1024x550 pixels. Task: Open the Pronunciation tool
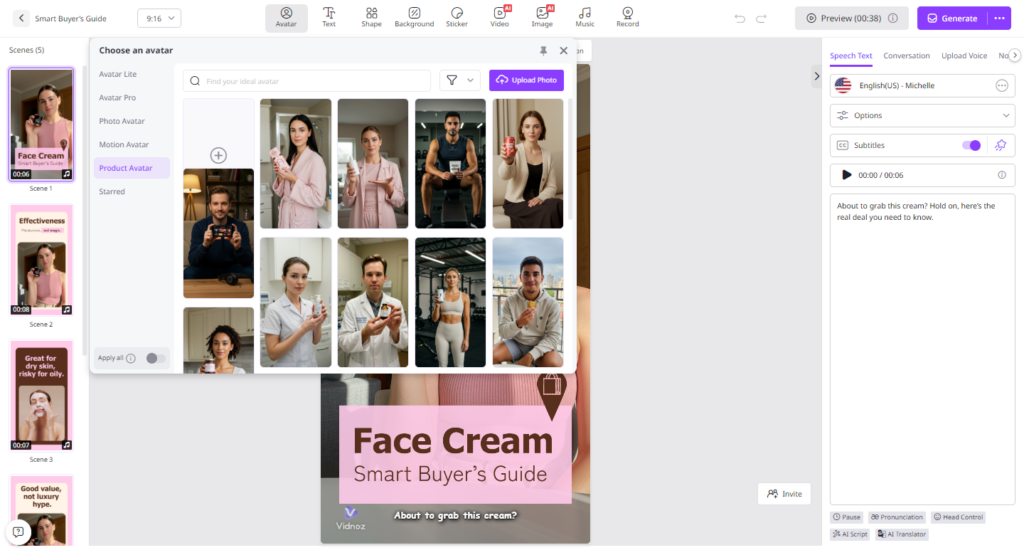pyautogui.click(x=897, y=517)
